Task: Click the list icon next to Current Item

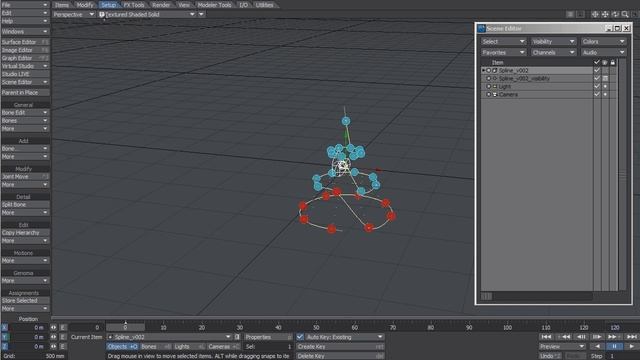Action: click(237, 337)
